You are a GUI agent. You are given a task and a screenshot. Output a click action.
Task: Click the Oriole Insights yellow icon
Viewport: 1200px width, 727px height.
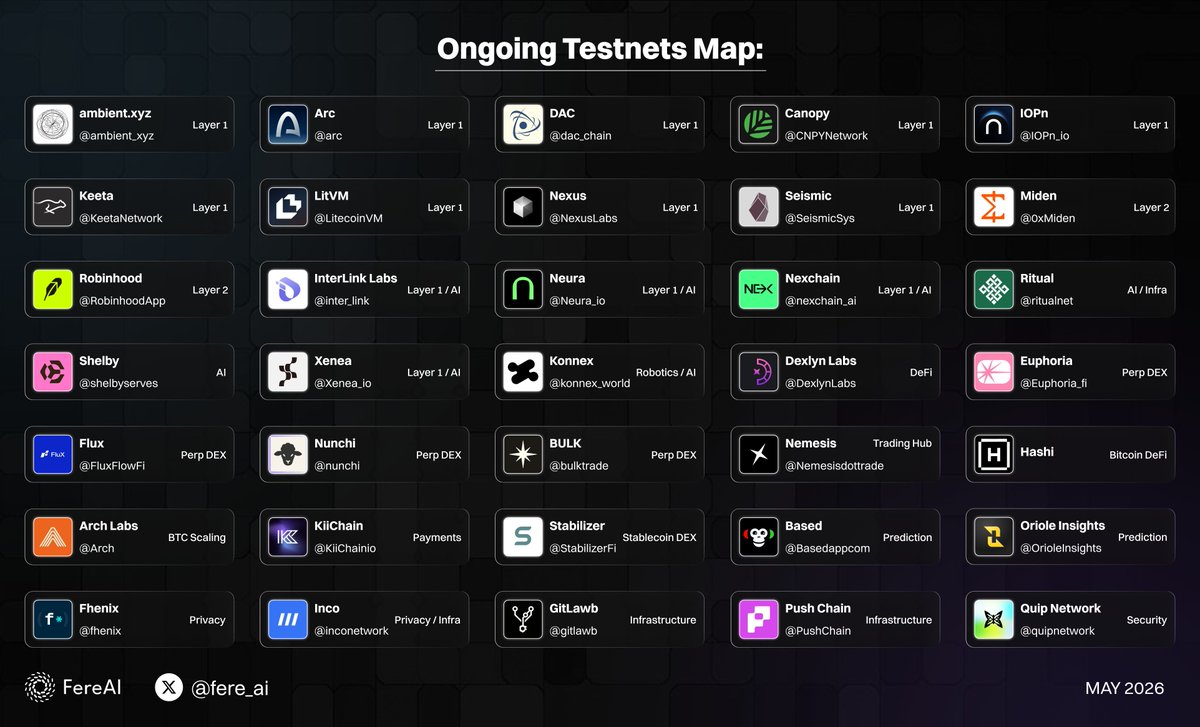(993, 537)
